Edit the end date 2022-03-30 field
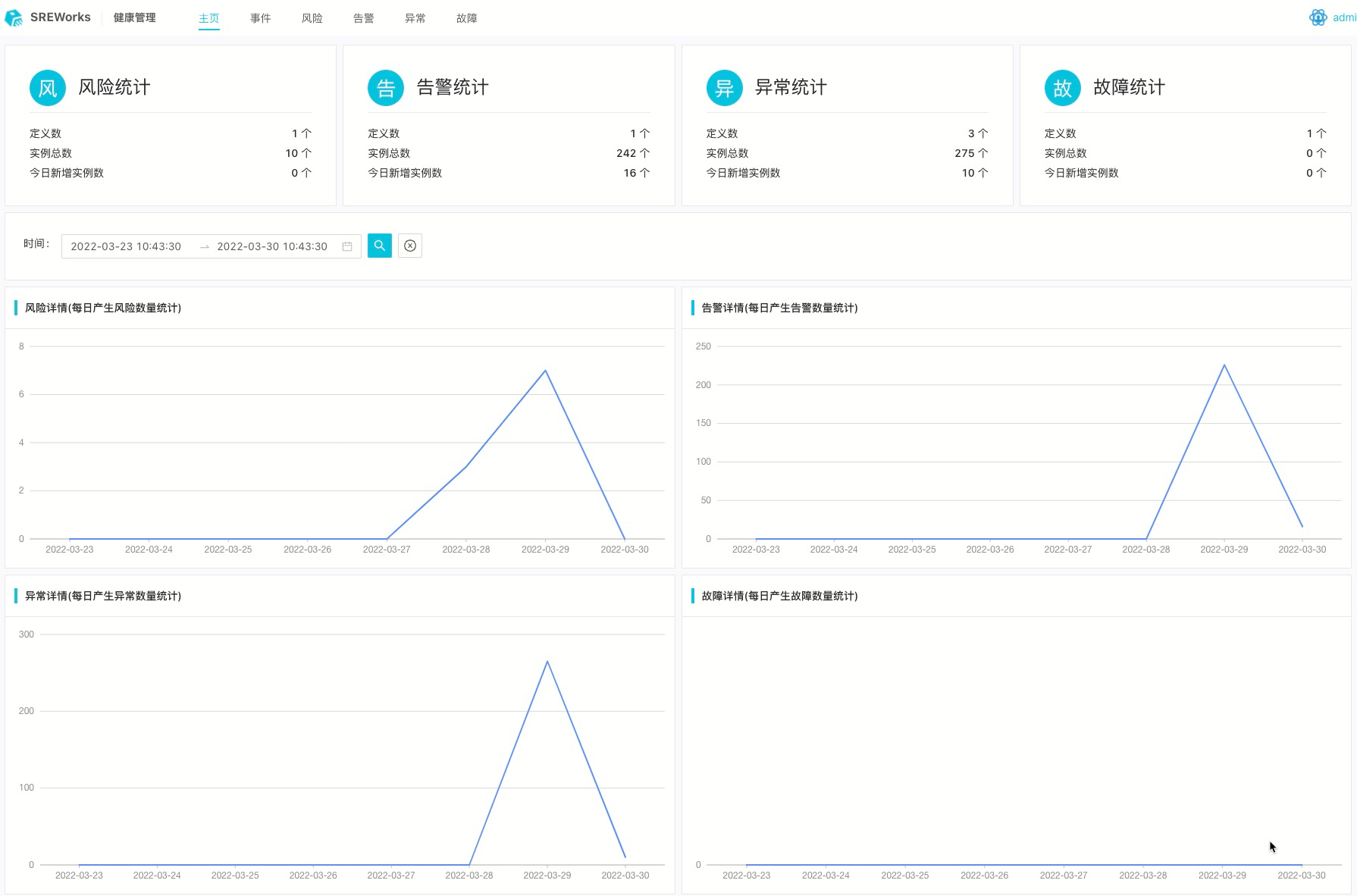 point(272,246)
